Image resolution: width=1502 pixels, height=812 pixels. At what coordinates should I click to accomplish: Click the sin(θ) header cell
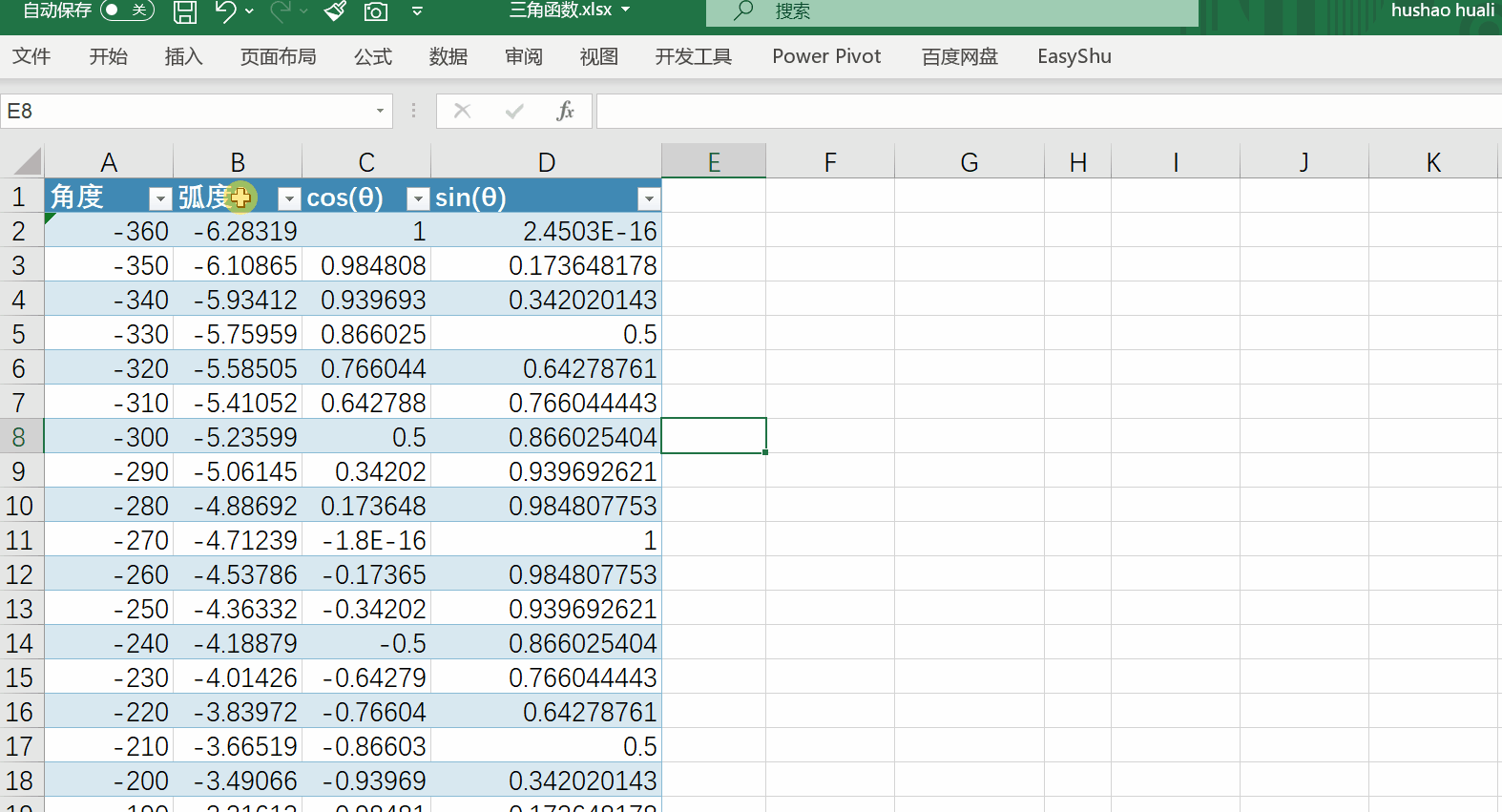pyautogui.click(x=546, y=197)
